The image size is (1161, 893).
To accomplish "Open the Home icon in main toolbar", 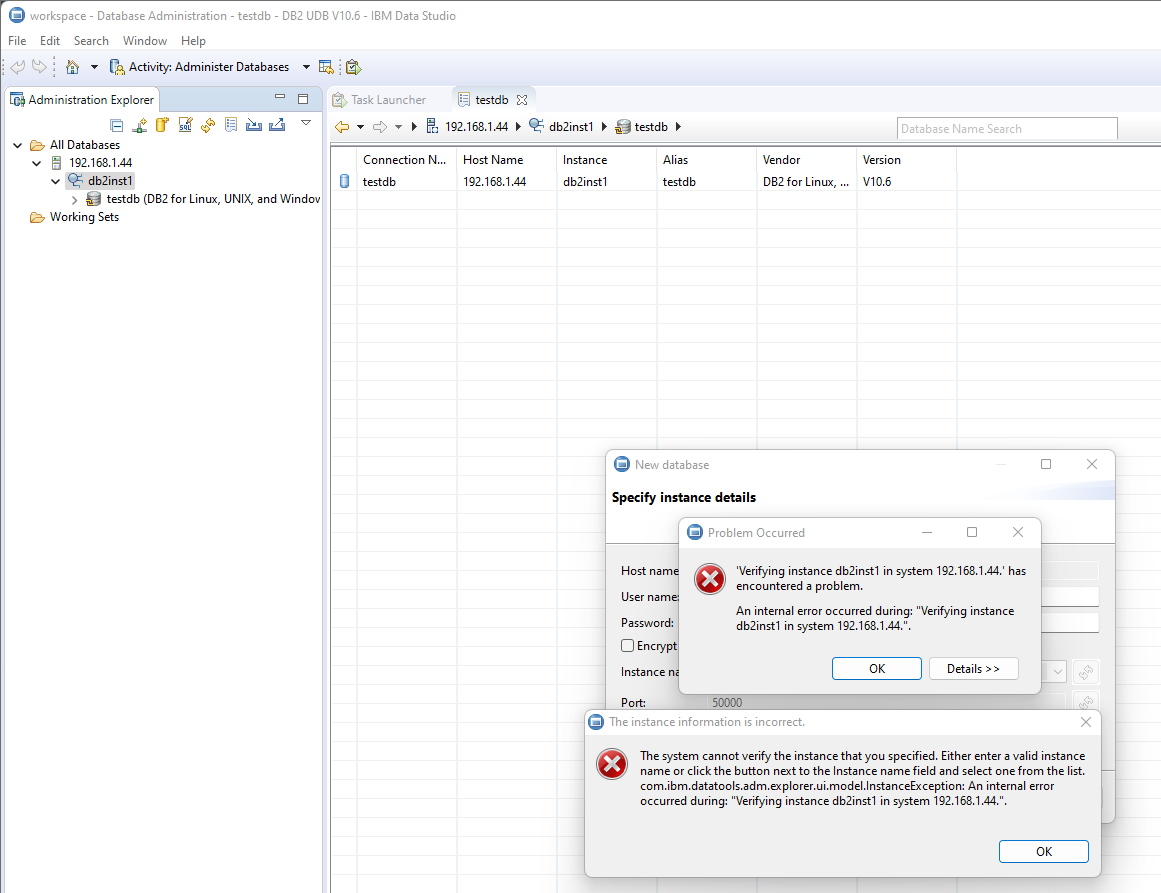I will pos(72,67).
